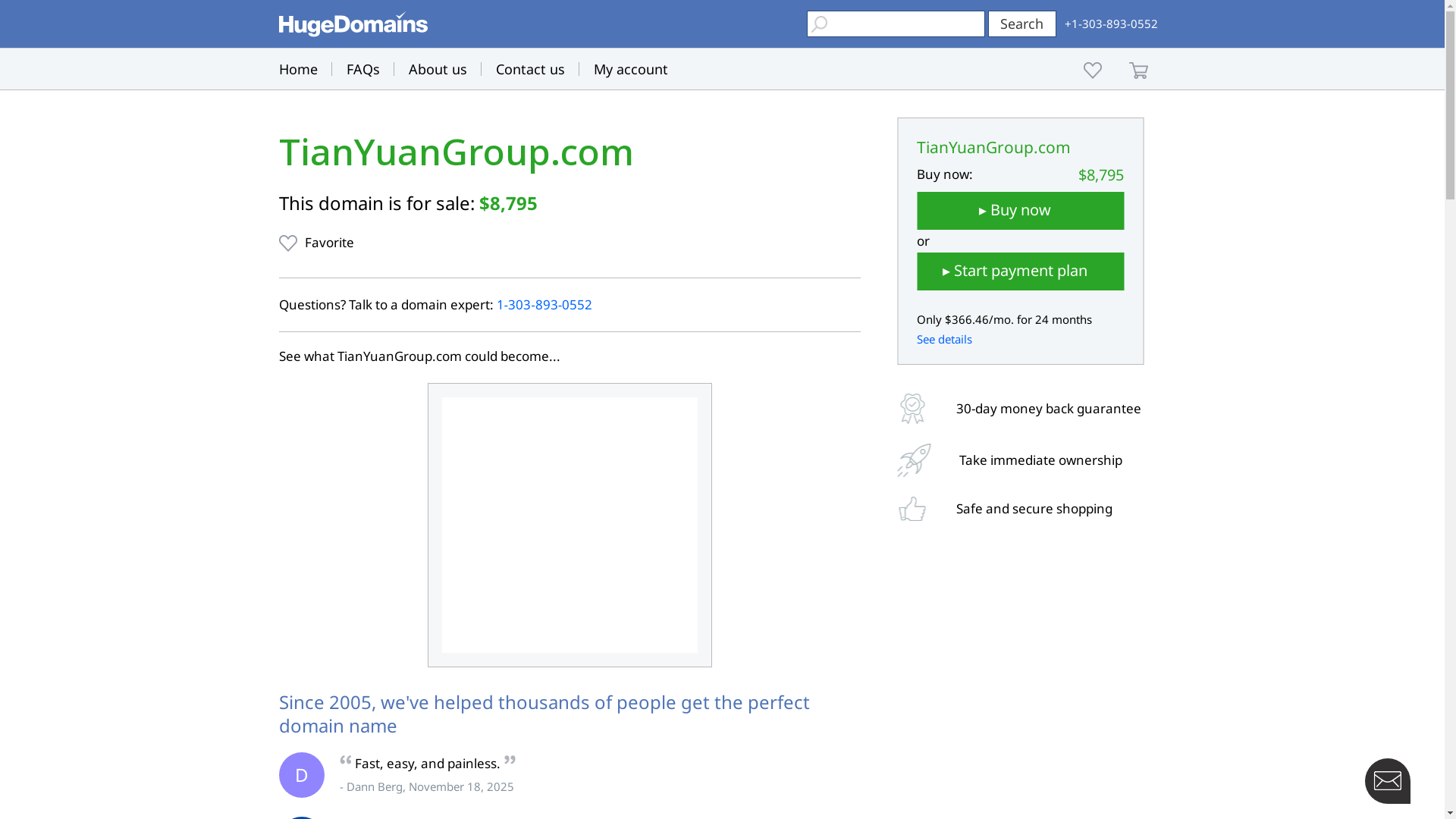This screenshot has width=1456, height=819.
Task: Click the HugeDomains logo
Action: tap(353, 24)
